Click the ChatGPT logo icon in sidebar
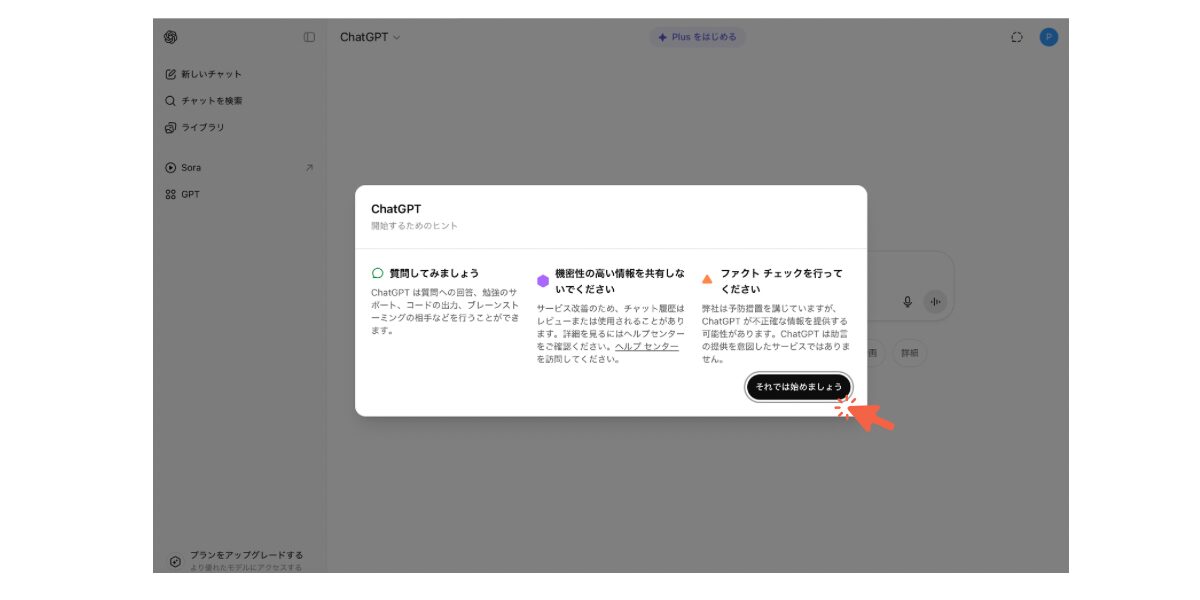Screen dimensions: 1200x600 (x=171, y=37)
